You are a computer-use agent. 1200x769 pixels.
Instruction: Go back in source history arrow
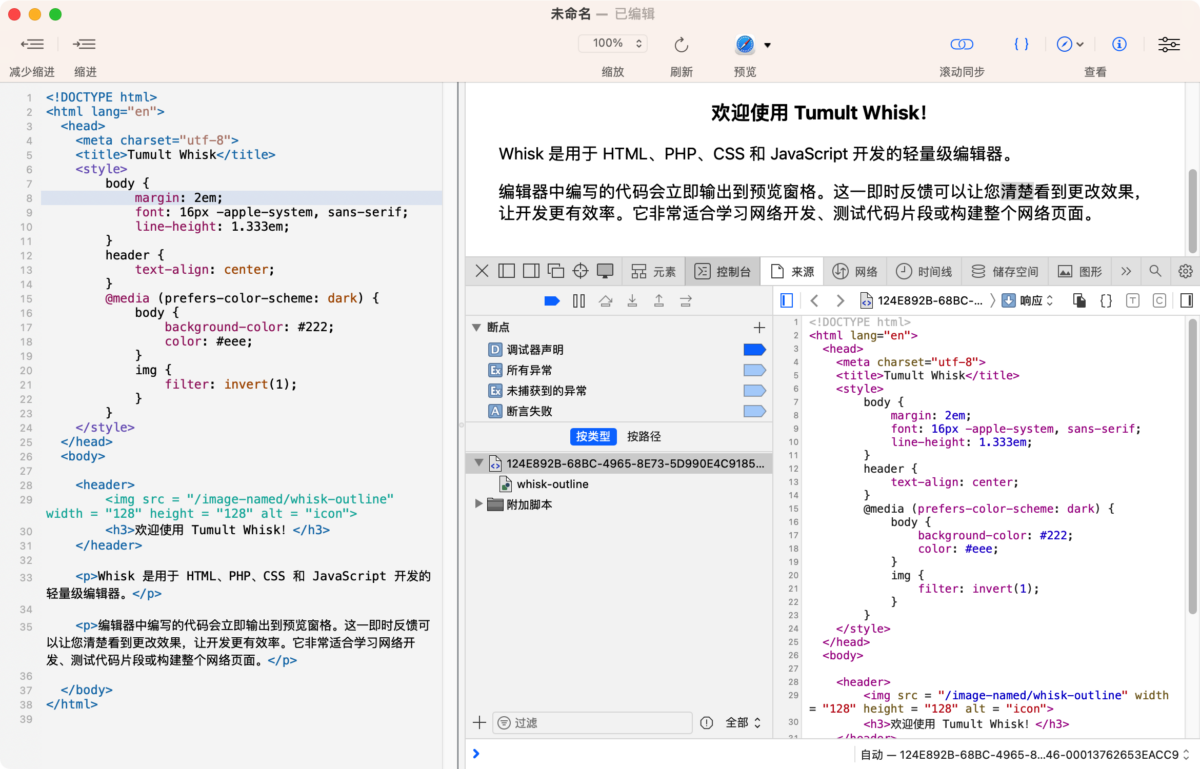814,300
